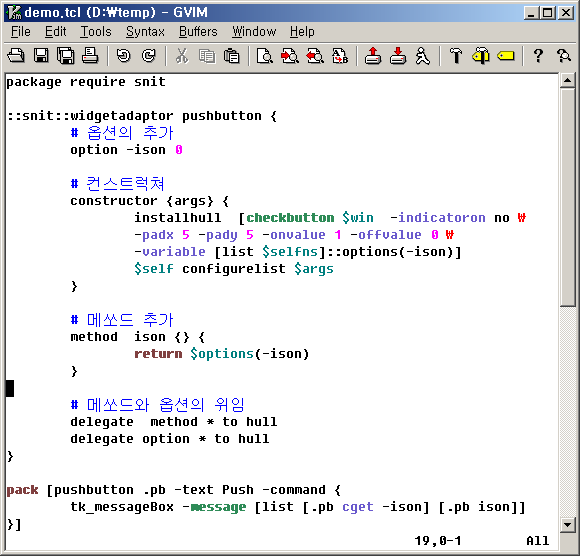Click the scrollbar down arrow
The height and width of the screenshot is (556, 580).
tap(567, 525)
